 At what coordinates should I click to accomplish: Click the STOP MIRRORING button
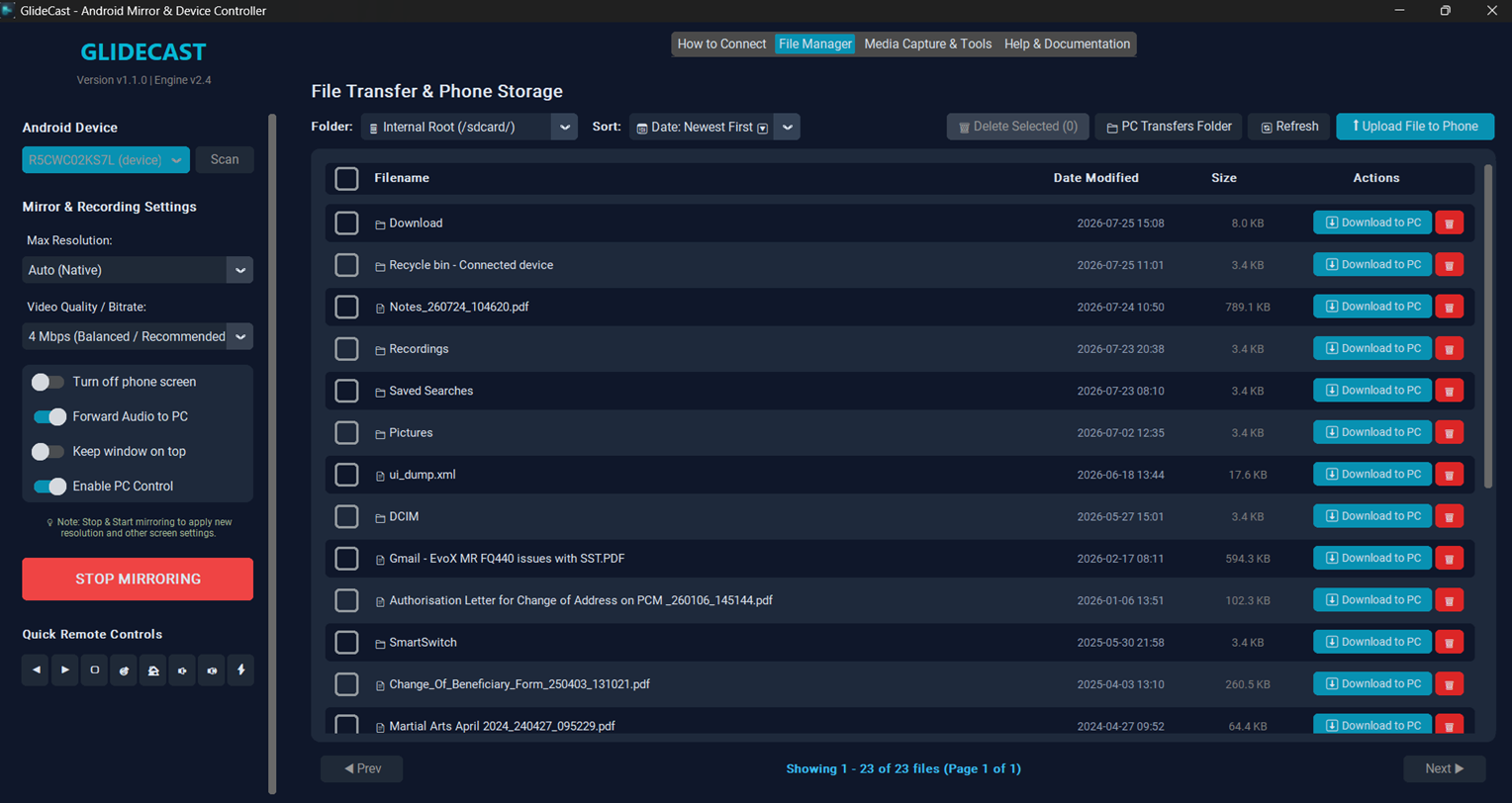[x=138, y=579]
